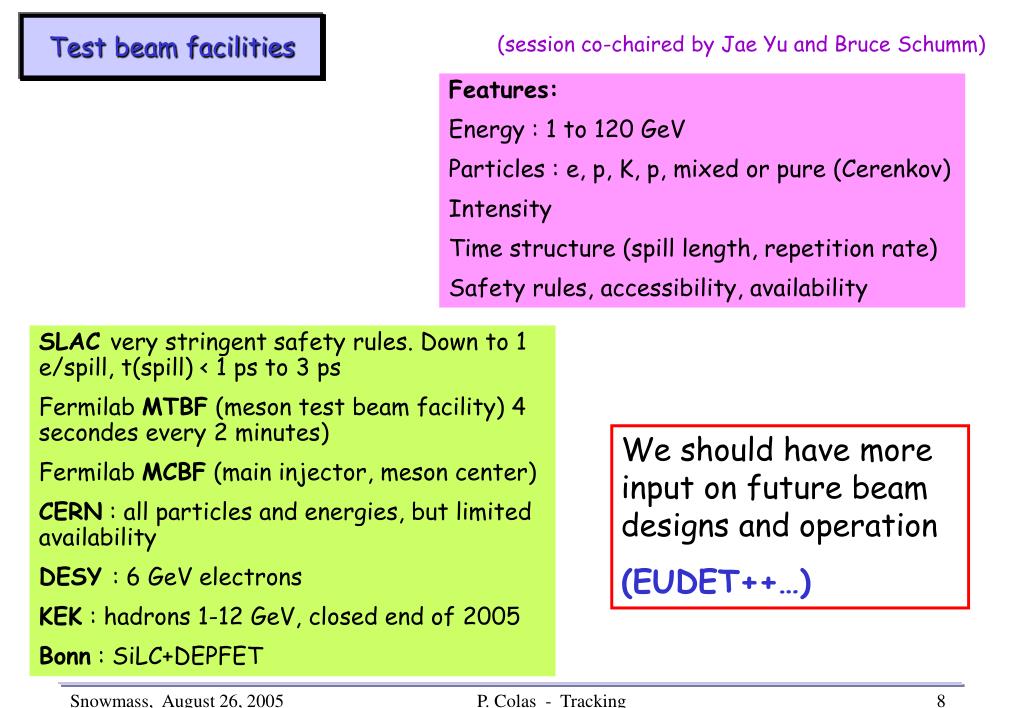
Task: Select 'KEK : hadrons 1-12 GeV' line
Action: point(279,616)
